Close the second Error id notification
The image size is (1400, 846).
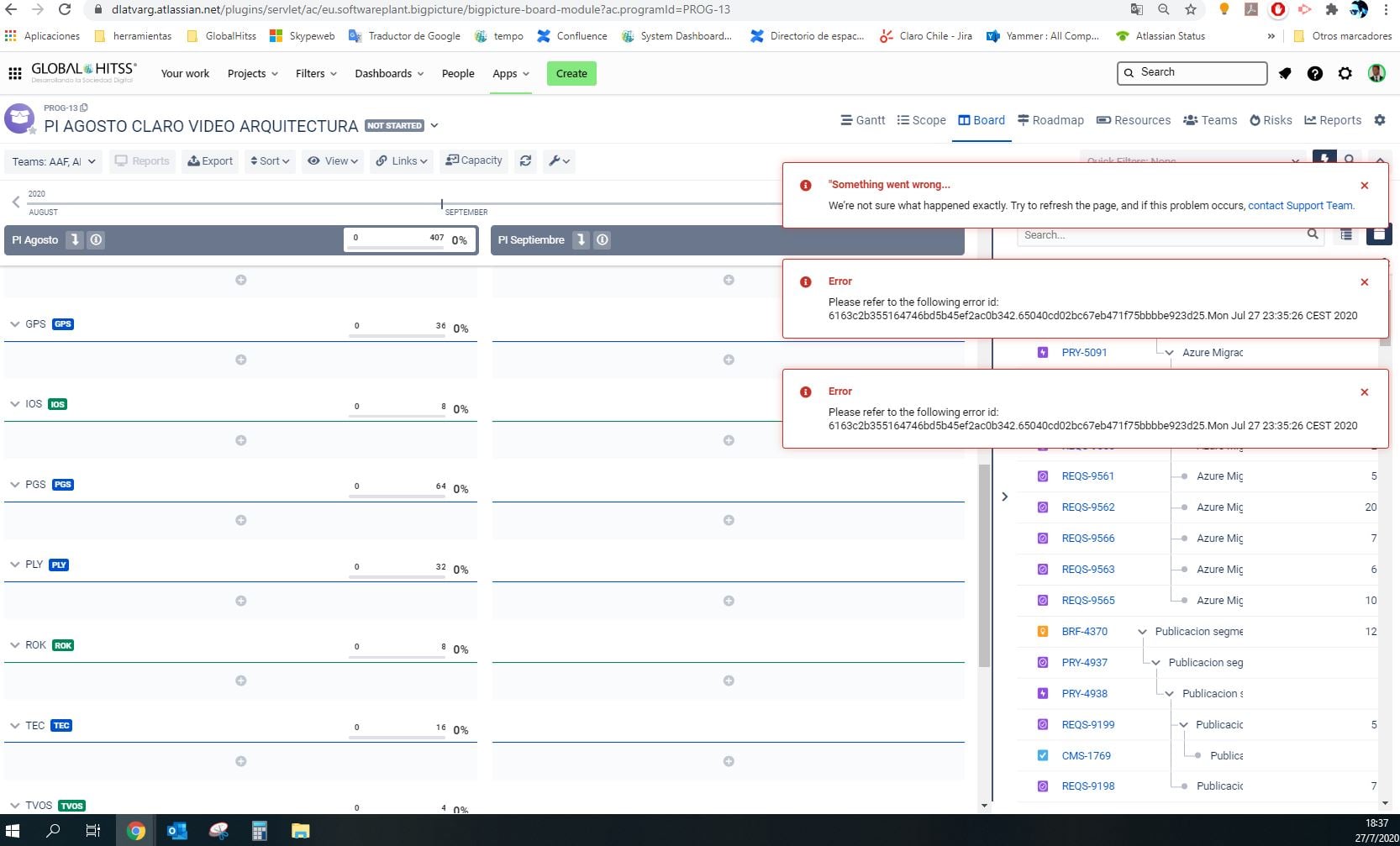(1365, 392)
